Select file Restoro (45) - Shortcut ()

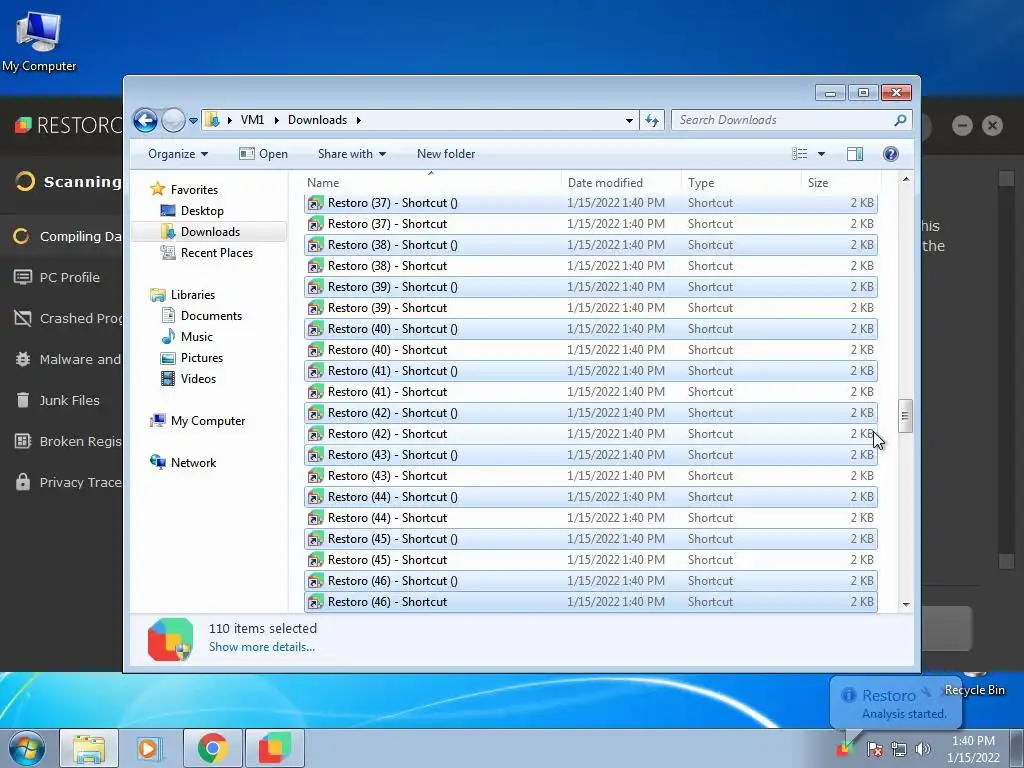[590, 539]
